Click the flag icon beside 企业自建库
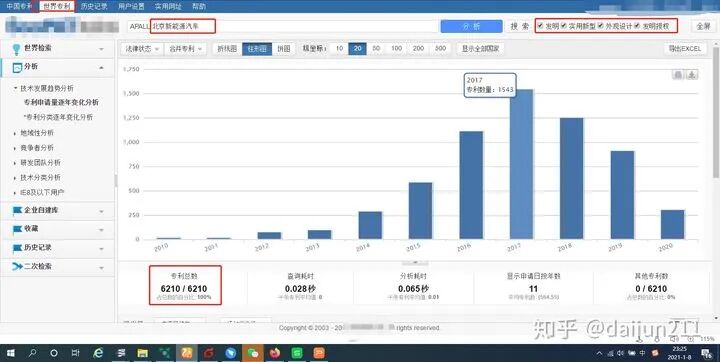Screen dimensions: 720x362 click(17, 210)
